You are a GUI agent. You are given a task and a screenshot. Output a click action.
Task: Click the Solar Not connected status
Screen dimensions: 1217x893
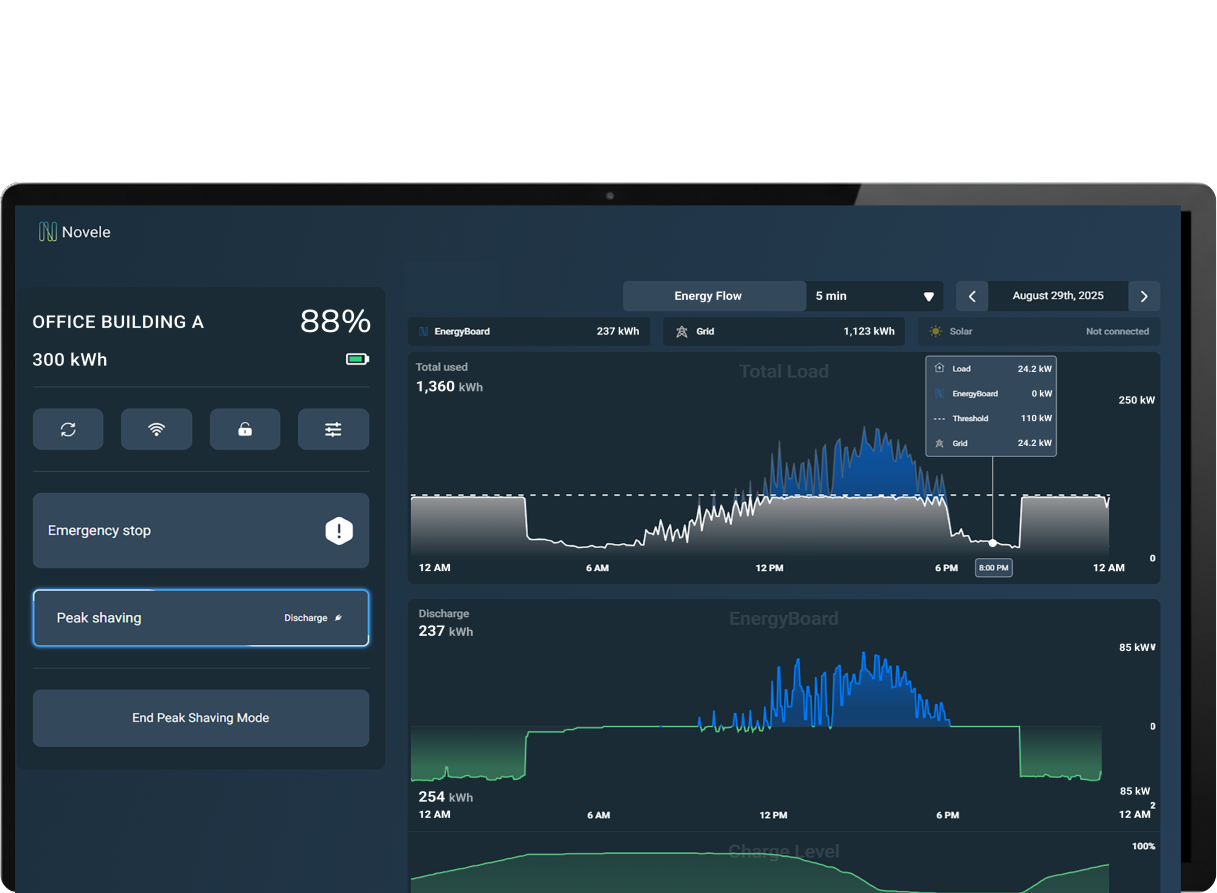[1117, 332]
